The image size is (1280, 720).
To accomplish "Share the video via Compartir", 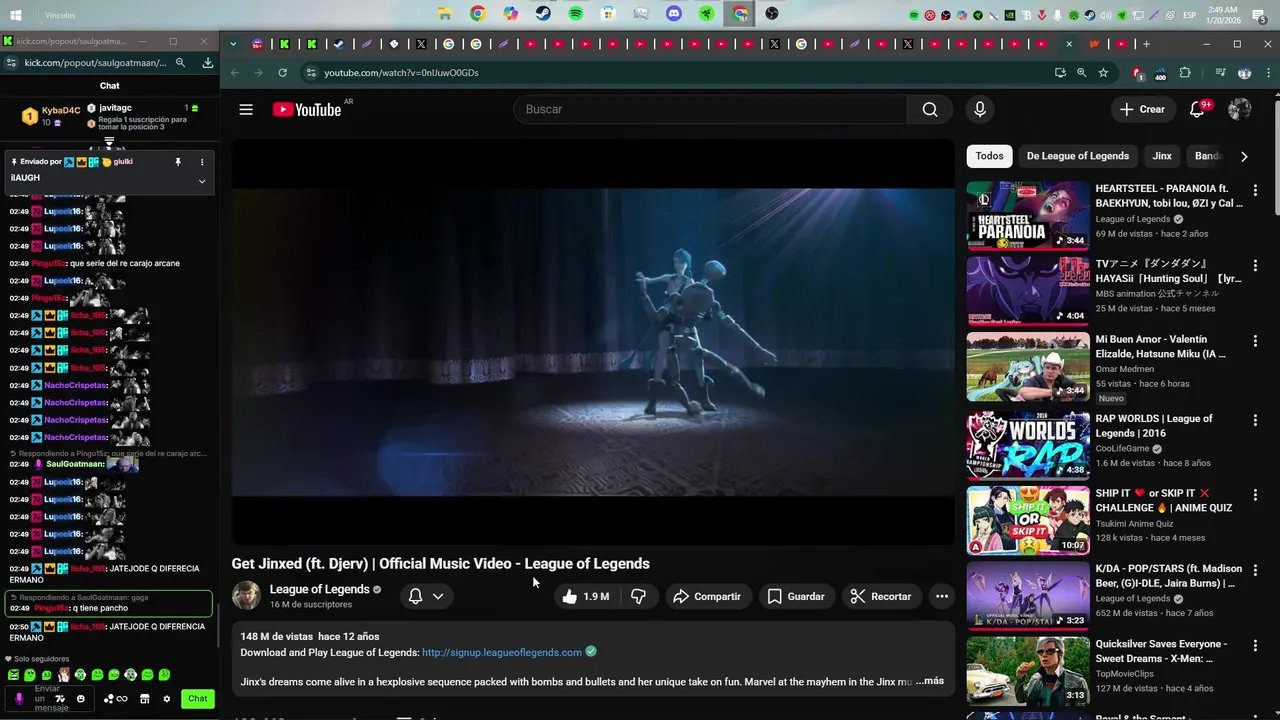I will pos(707,596).
